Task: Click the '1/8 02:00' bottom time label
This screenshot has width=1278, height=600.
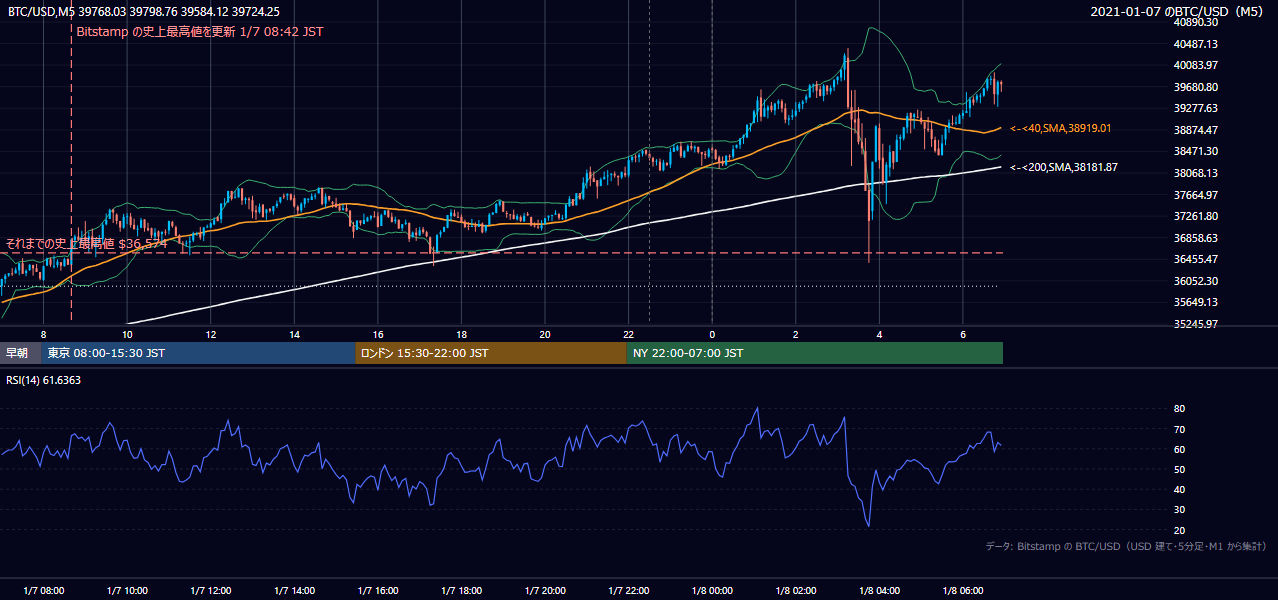Action: 795,590
